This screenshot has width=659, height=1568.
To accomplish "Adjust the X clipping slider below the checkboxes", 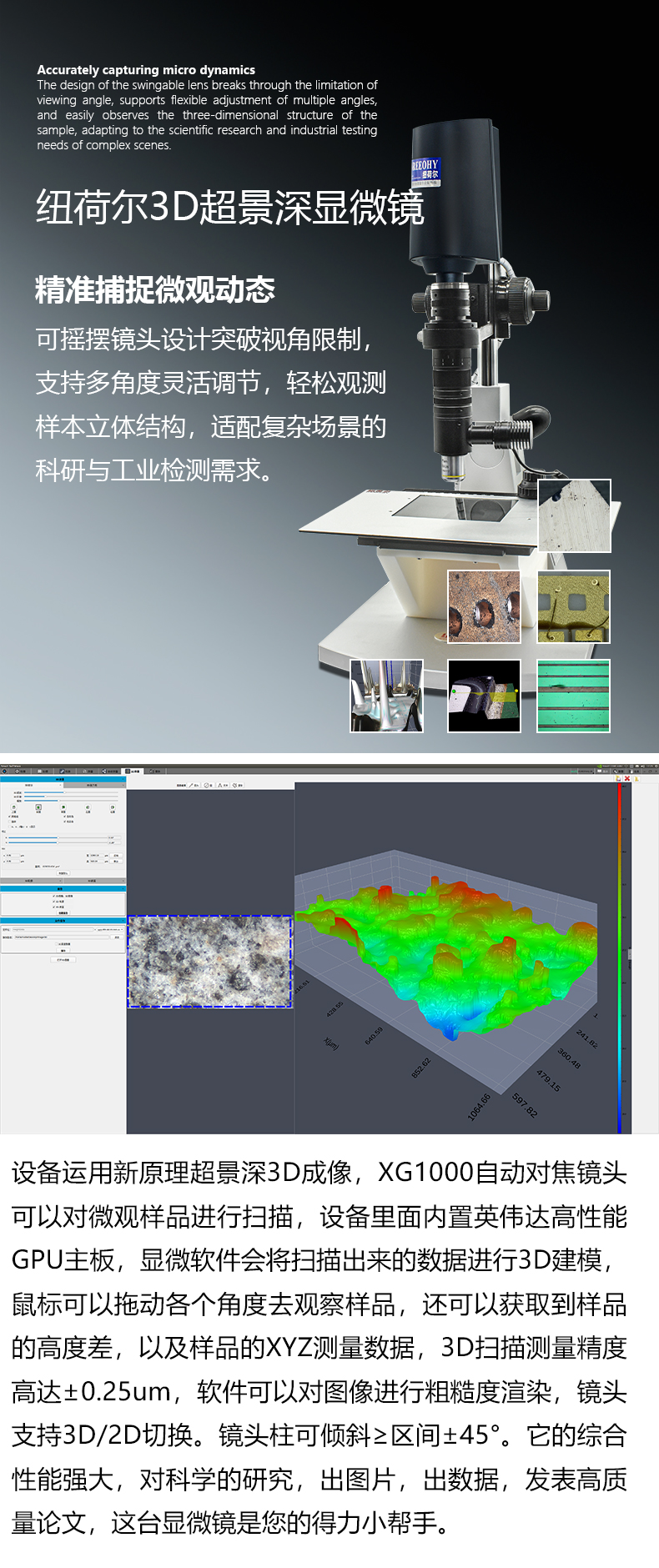I will coord(58,837).
